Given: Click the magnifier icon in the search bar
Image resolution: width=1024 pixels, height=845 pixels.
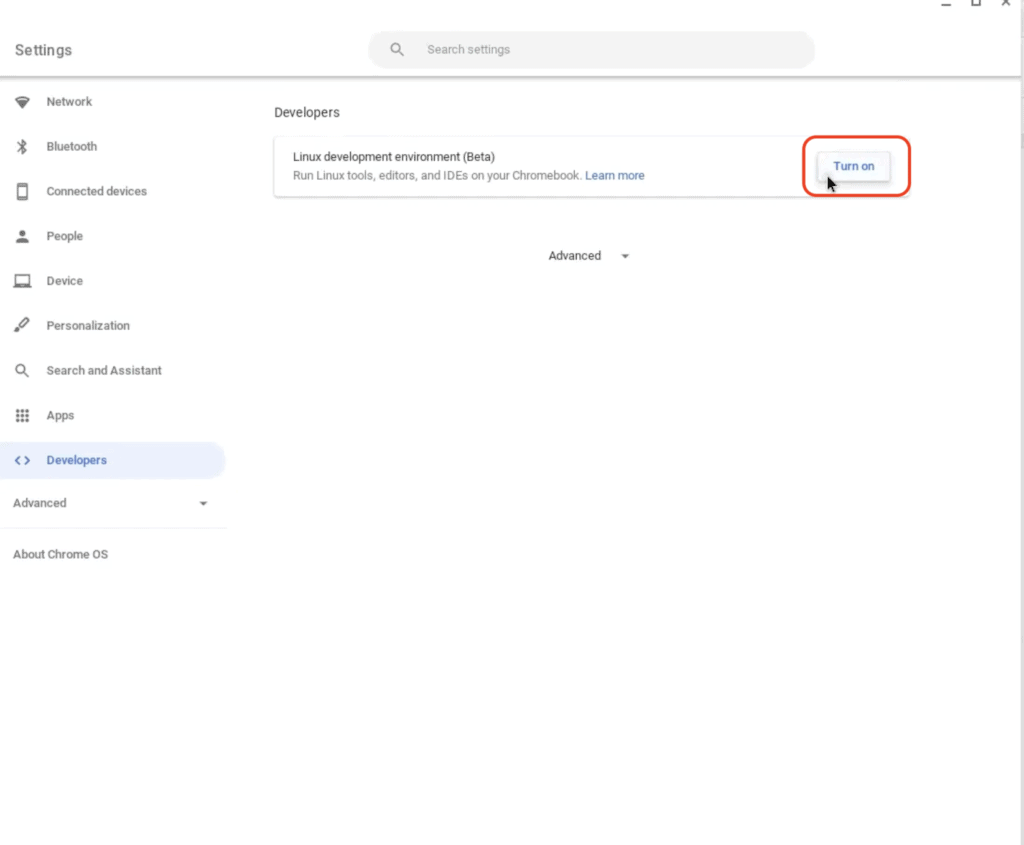Looking at the screenshot, I should tap(396, 48).
